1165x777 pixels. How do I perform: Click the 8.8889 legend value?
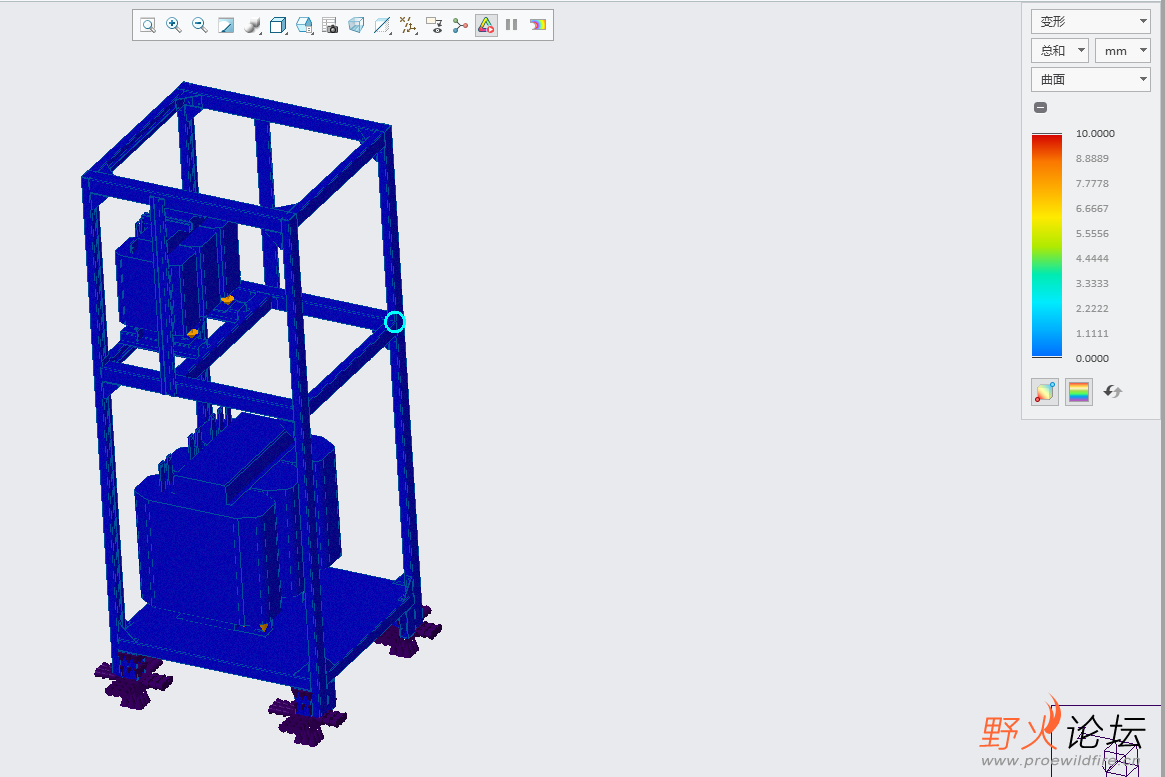[1092, 158]
